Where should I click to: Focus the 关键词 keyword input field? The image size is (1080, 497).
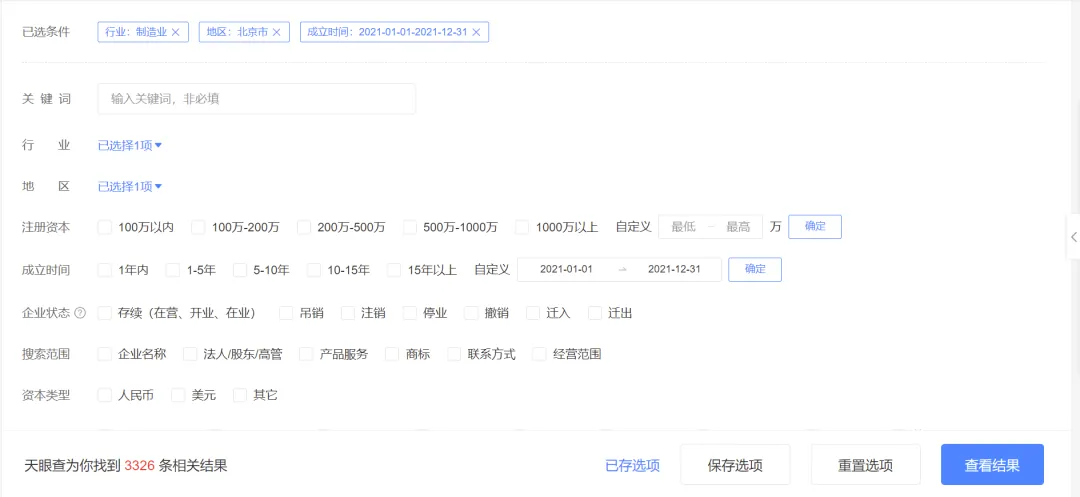point(257,99)
